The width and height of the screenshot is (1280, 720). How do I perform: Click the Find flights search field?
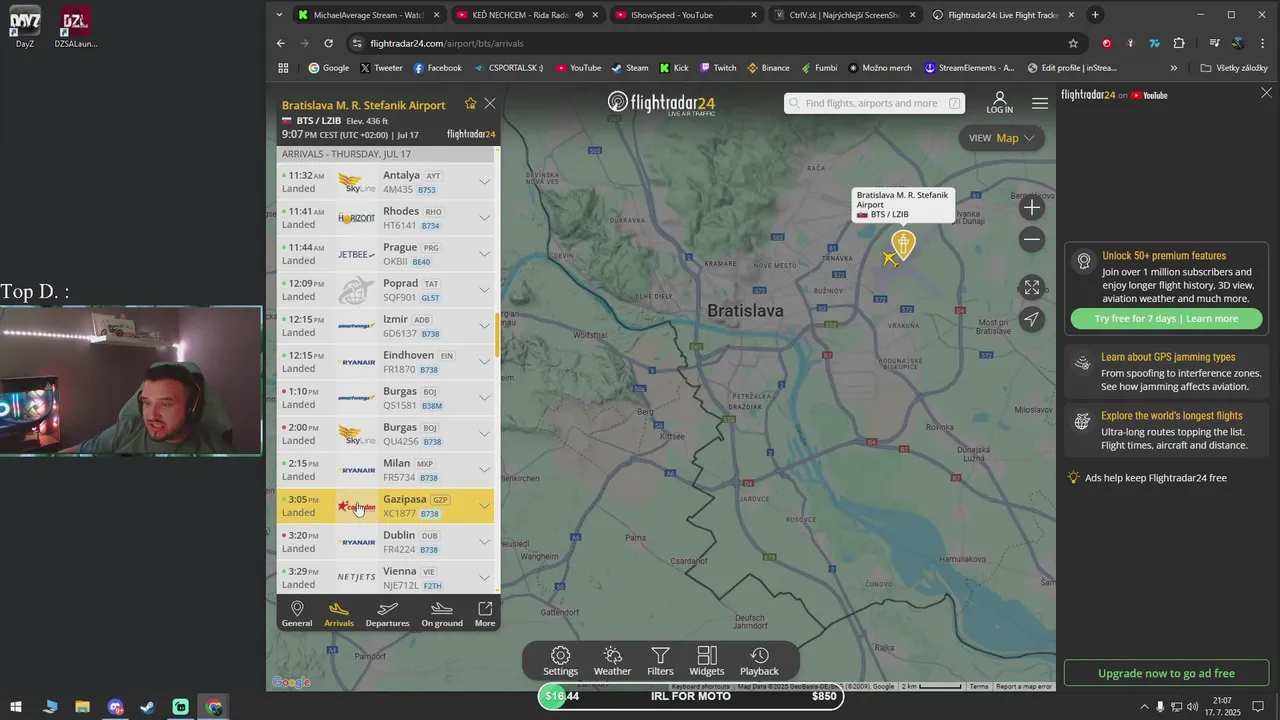[x=874, y=103]
